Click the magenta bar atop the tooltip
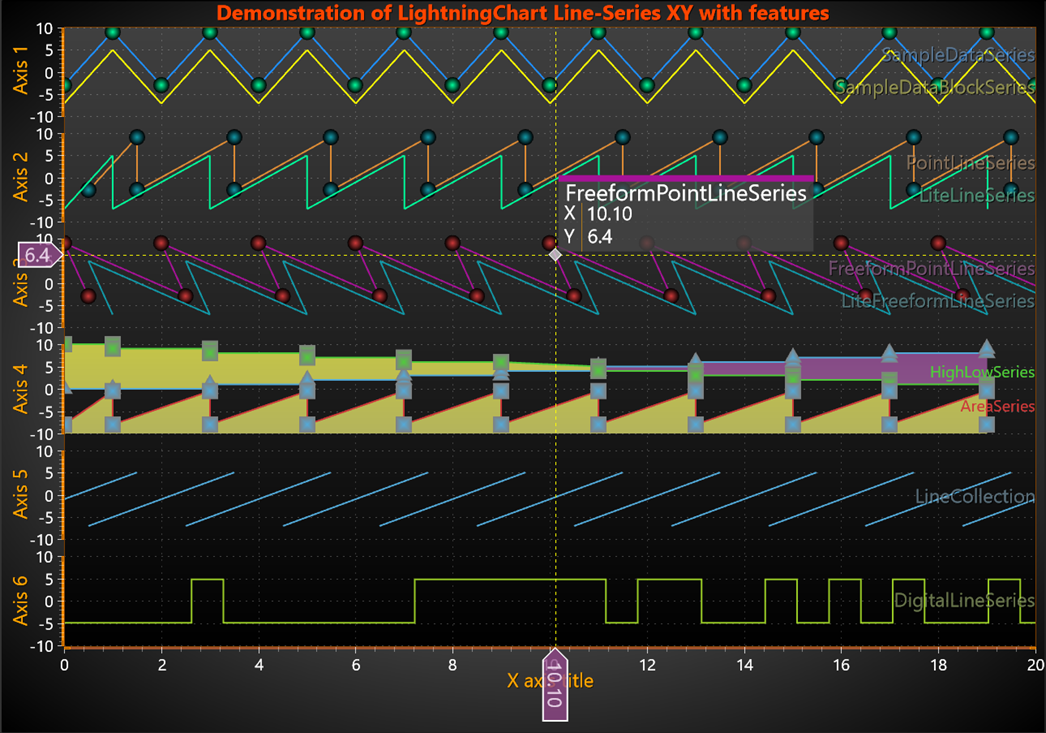Screen dimensions: 1046x733 tap(686, 178)
